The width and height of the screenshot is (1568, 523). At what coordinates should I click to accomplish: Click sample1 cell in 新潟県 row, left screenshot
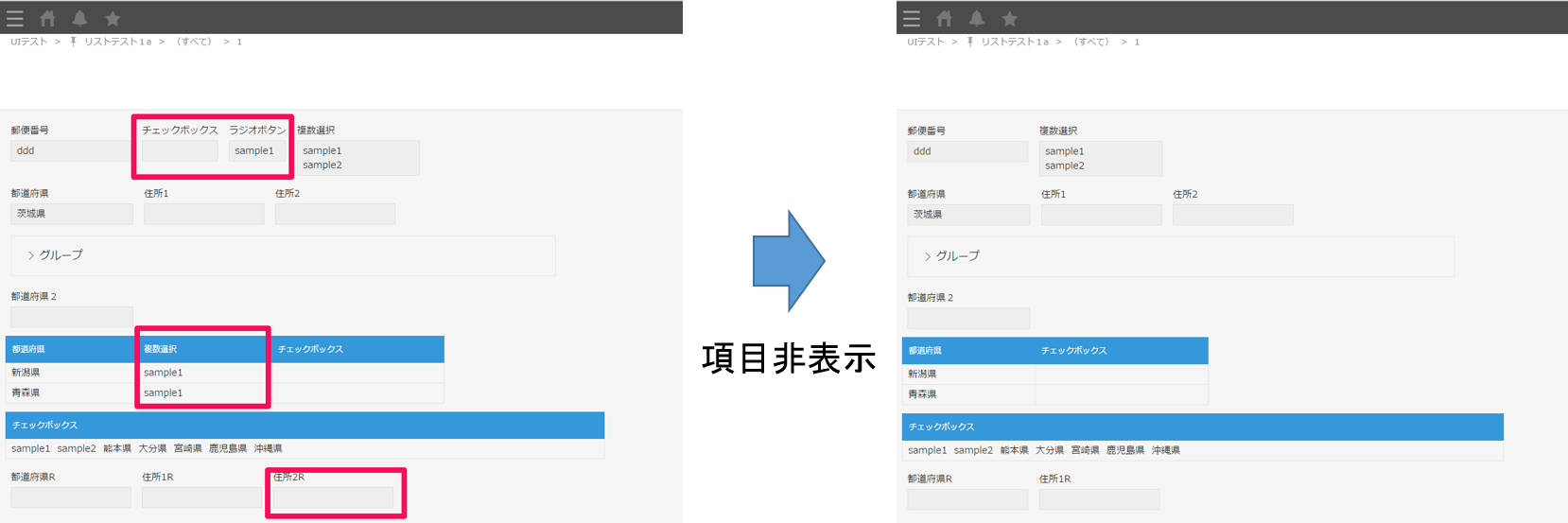tap(204, 373)
